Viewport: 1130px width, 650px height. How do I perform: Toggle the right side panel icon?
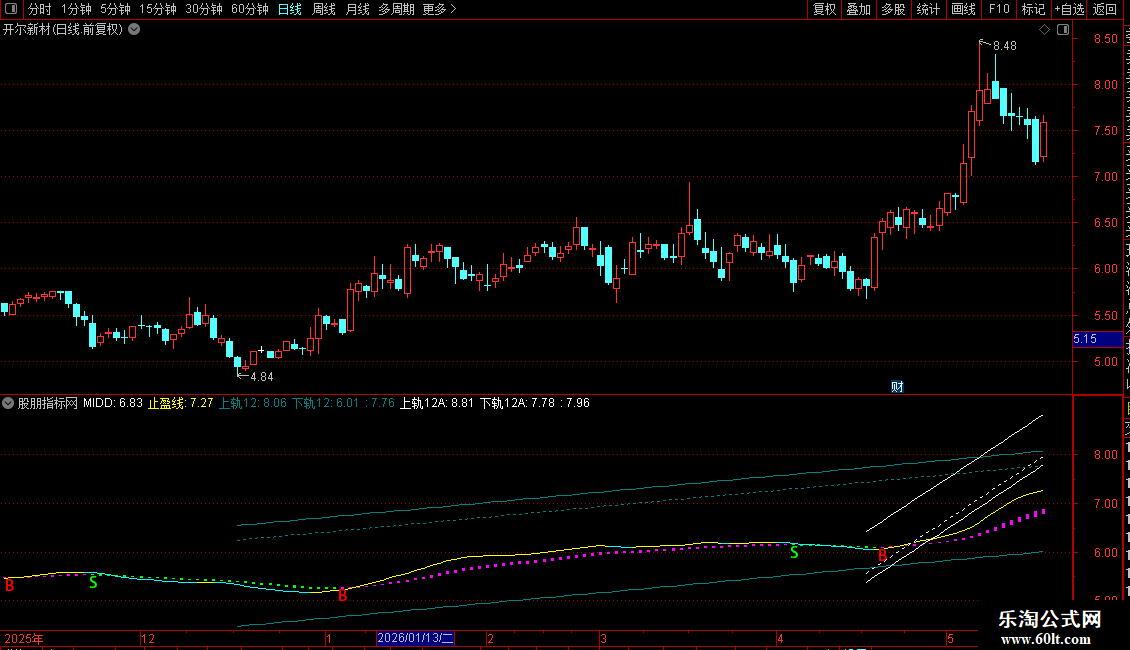coord(1063,30)
